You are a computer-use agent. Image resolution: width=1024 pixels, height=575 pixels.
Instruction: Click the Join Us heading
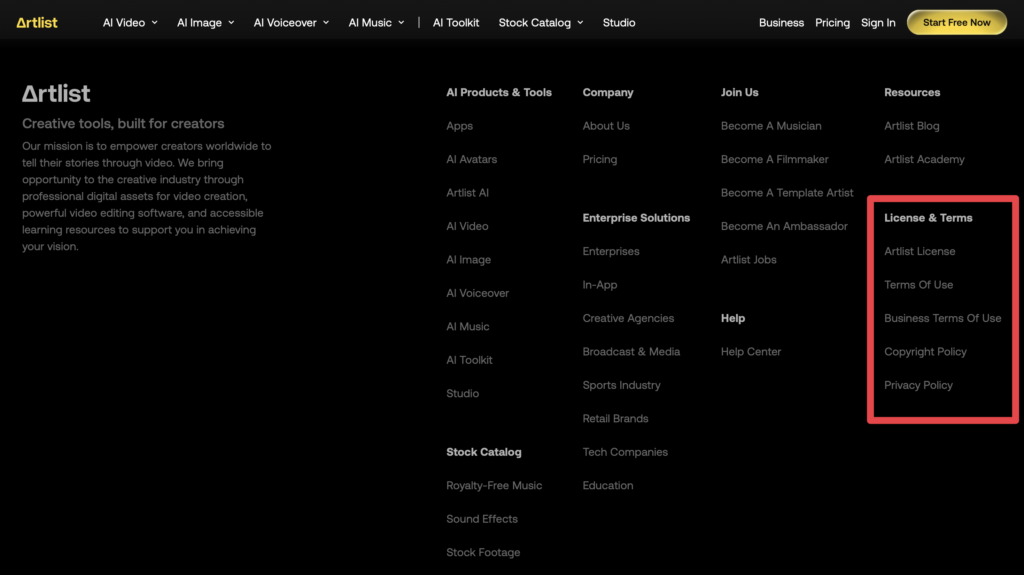click(739, 92)
